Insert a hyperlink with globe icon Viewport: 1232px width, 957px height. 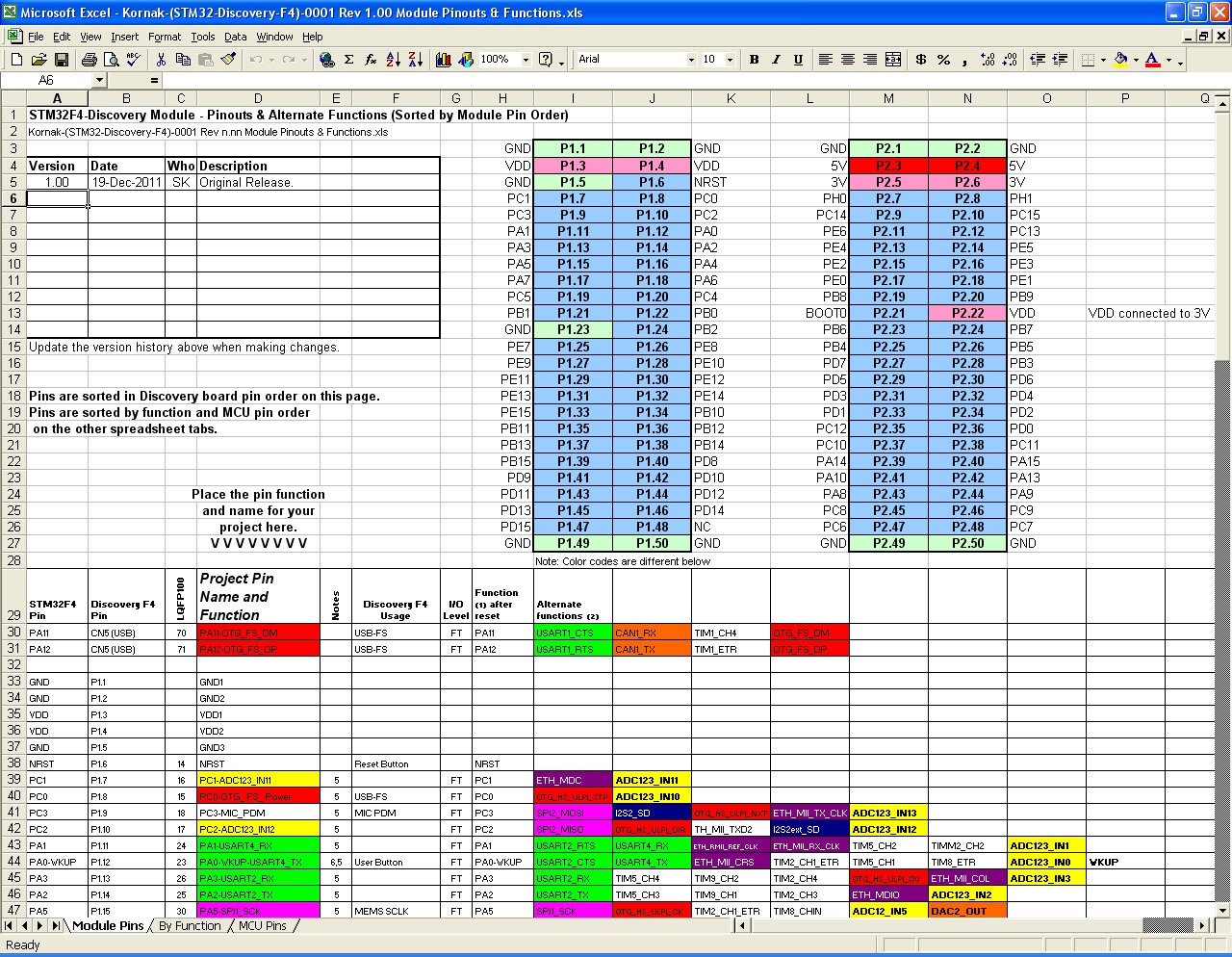coord(327,60)
